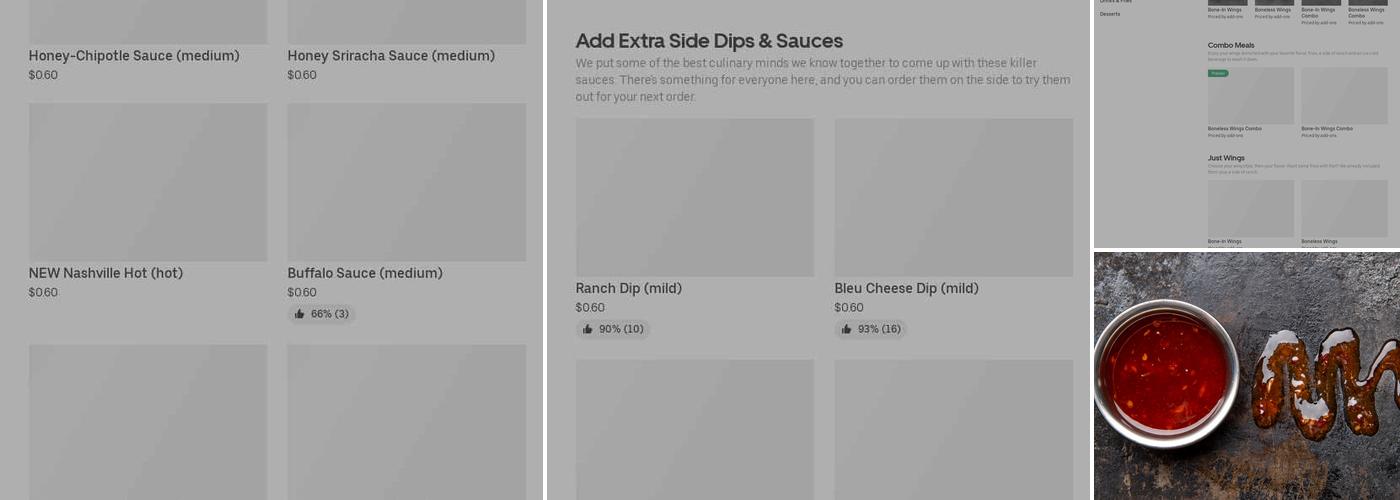
Task: Select Bone-In Wings Combo under Combo Meals
Action: tap(1344, 96)
